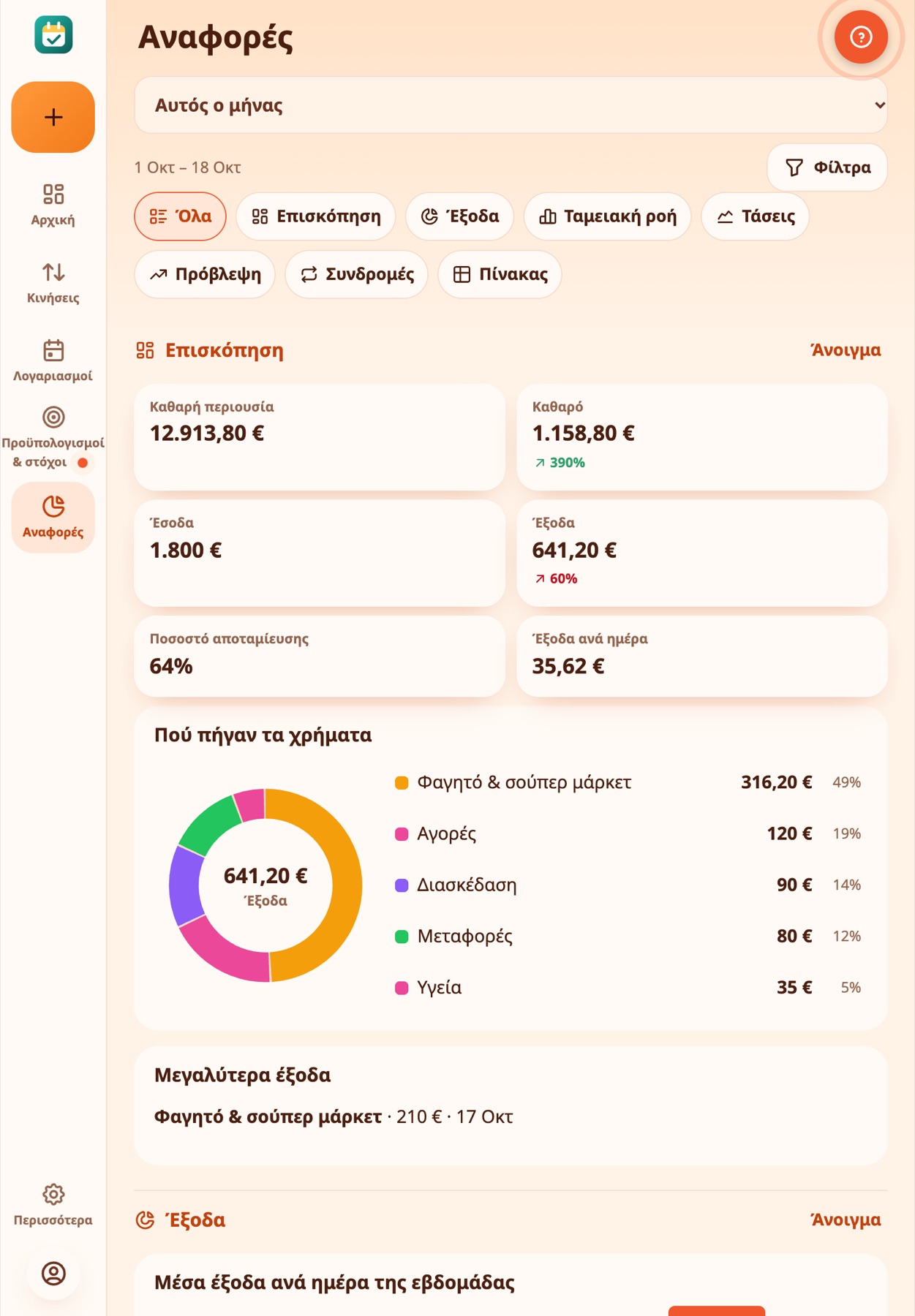Expand the Αυτός ο μήνας period dropdown
Image resolution: width=915 pixels, height=1316 pixels.
(x=511, y=105)
